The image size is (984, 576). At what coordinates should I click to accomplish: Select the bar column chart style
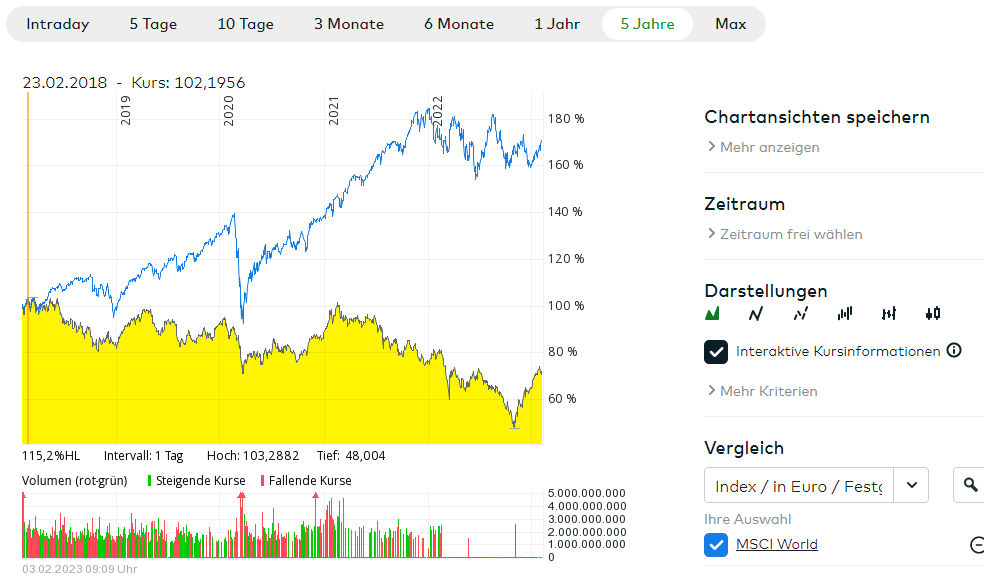[x=845, y=314]
